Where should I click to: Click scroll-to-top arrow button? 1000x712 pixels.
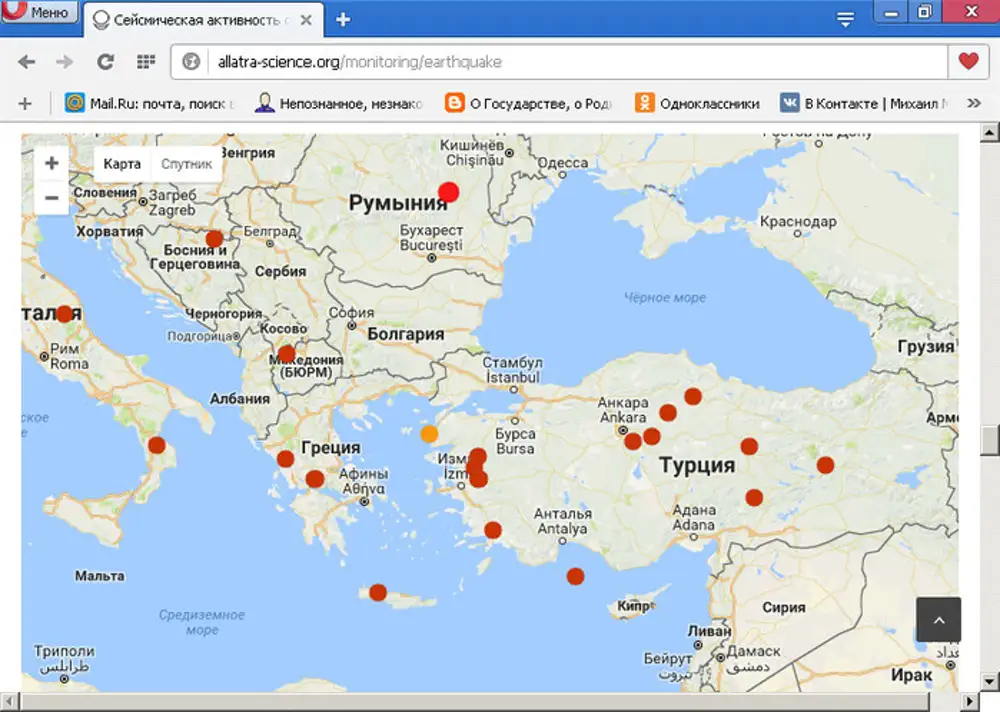(938, 620)
